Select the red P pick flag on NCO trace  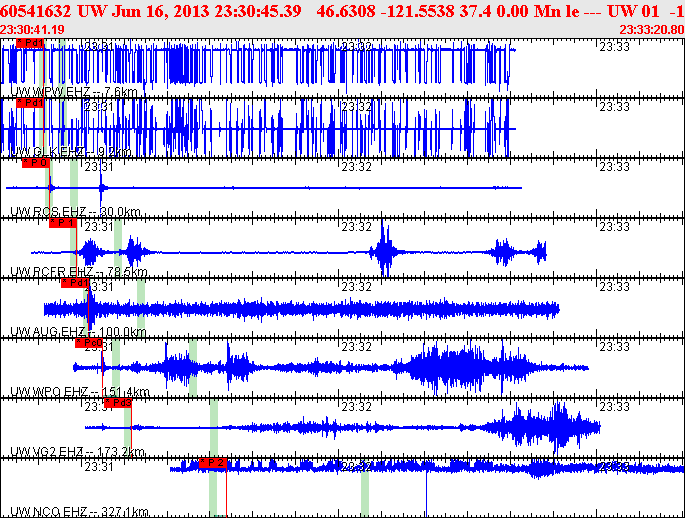pos(214,463)
